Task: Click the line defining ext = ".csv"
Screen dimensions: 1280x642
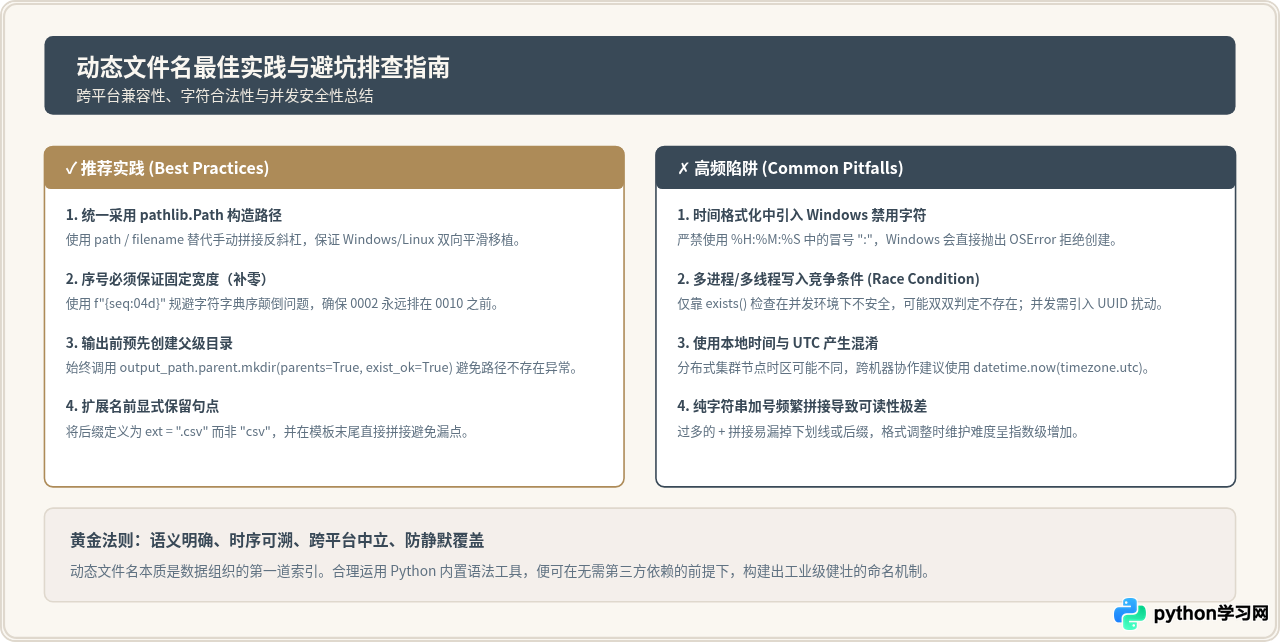Action: pos(268,432)
